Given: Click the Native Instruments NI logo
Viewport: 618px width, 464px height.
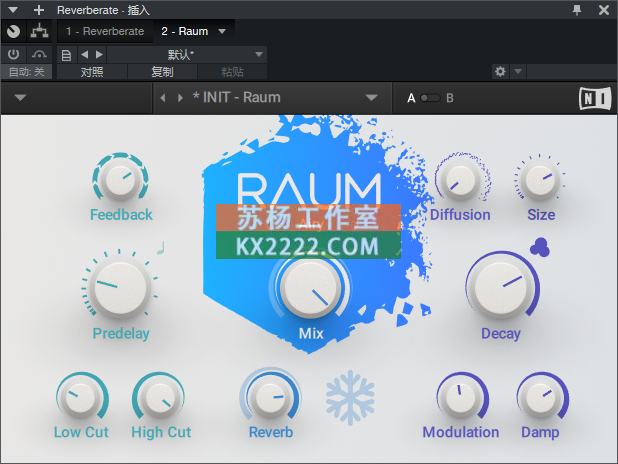Looking at the screenshot, I should 595,98.
